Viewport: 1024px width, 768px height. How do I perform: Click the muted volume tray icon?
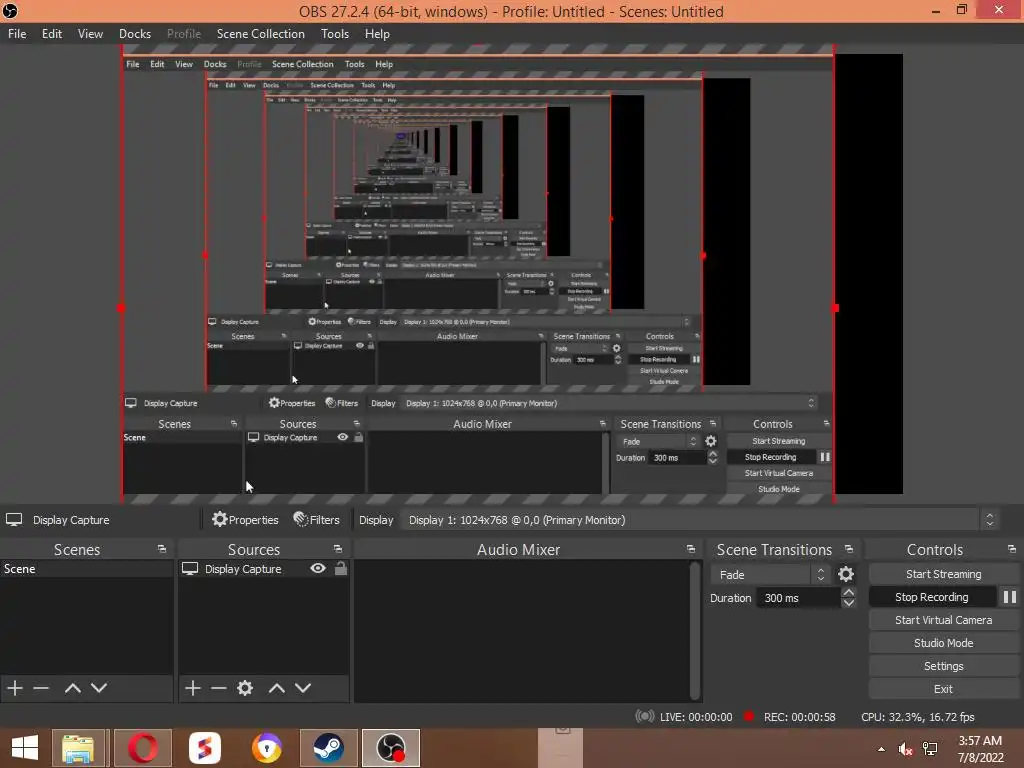pyautogui.click(x=905, y=749)
